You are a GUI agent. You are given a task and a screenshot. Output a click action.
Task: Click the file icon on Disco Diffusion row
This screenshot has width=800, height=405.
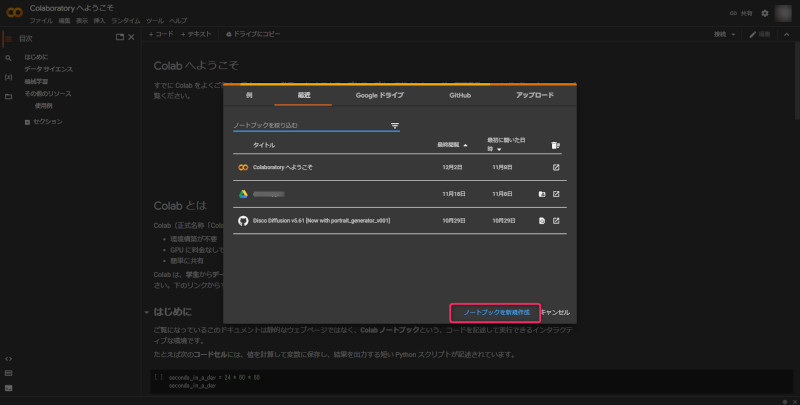point(542,221)
